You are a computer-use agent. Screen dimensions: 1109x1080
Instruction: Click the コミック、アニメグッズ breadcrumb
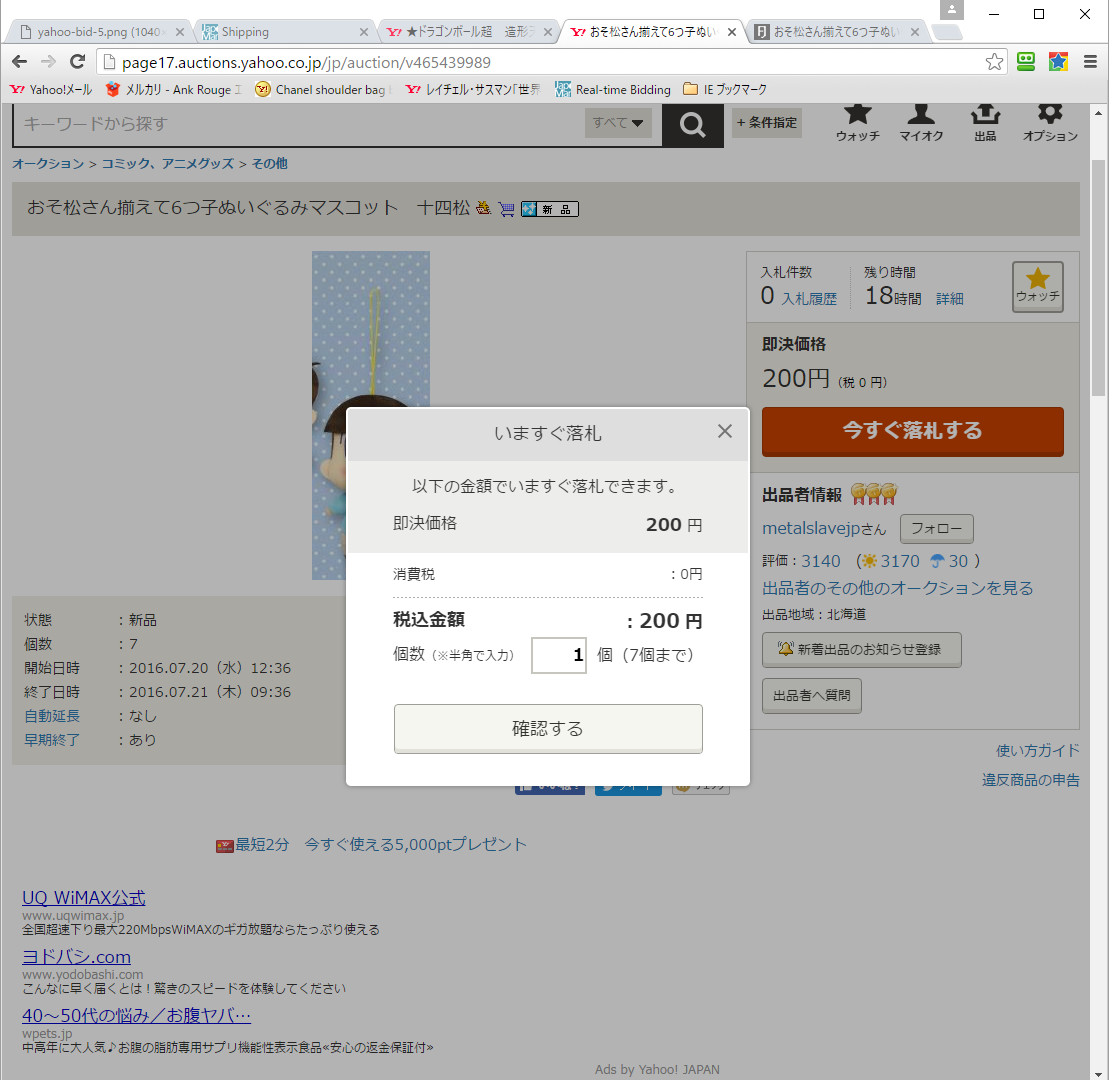(x=168, y=163)
